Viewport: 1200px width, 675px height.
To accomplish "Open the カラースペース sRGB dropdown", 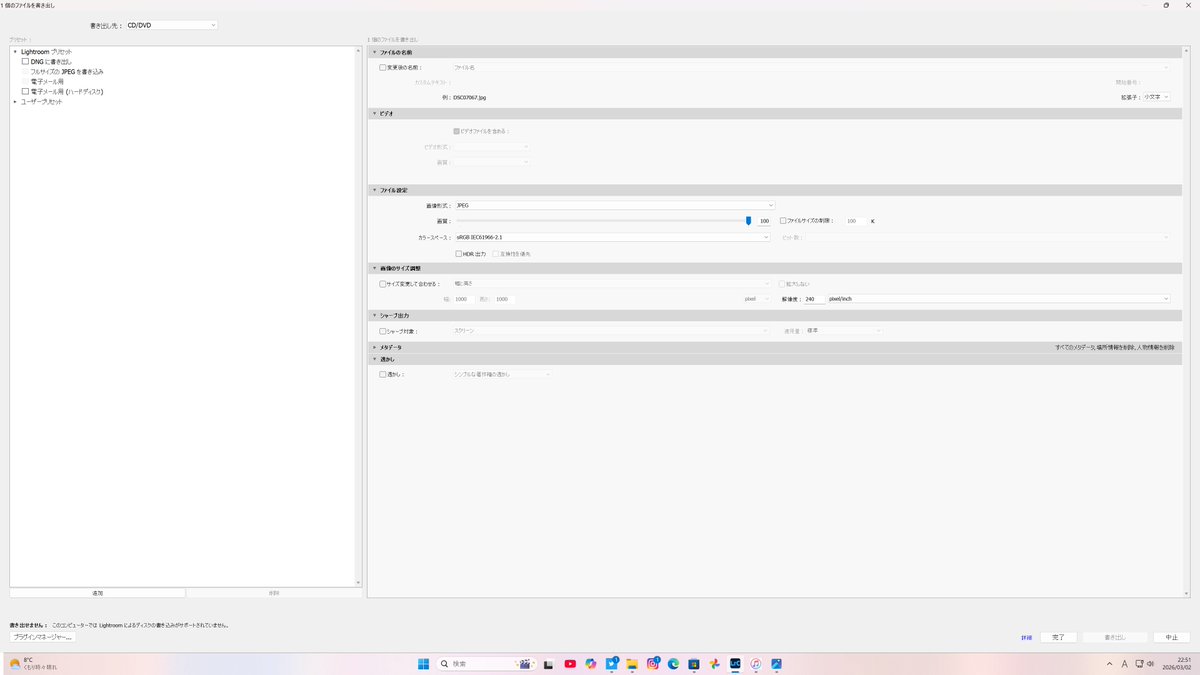I will coord(612,237).
